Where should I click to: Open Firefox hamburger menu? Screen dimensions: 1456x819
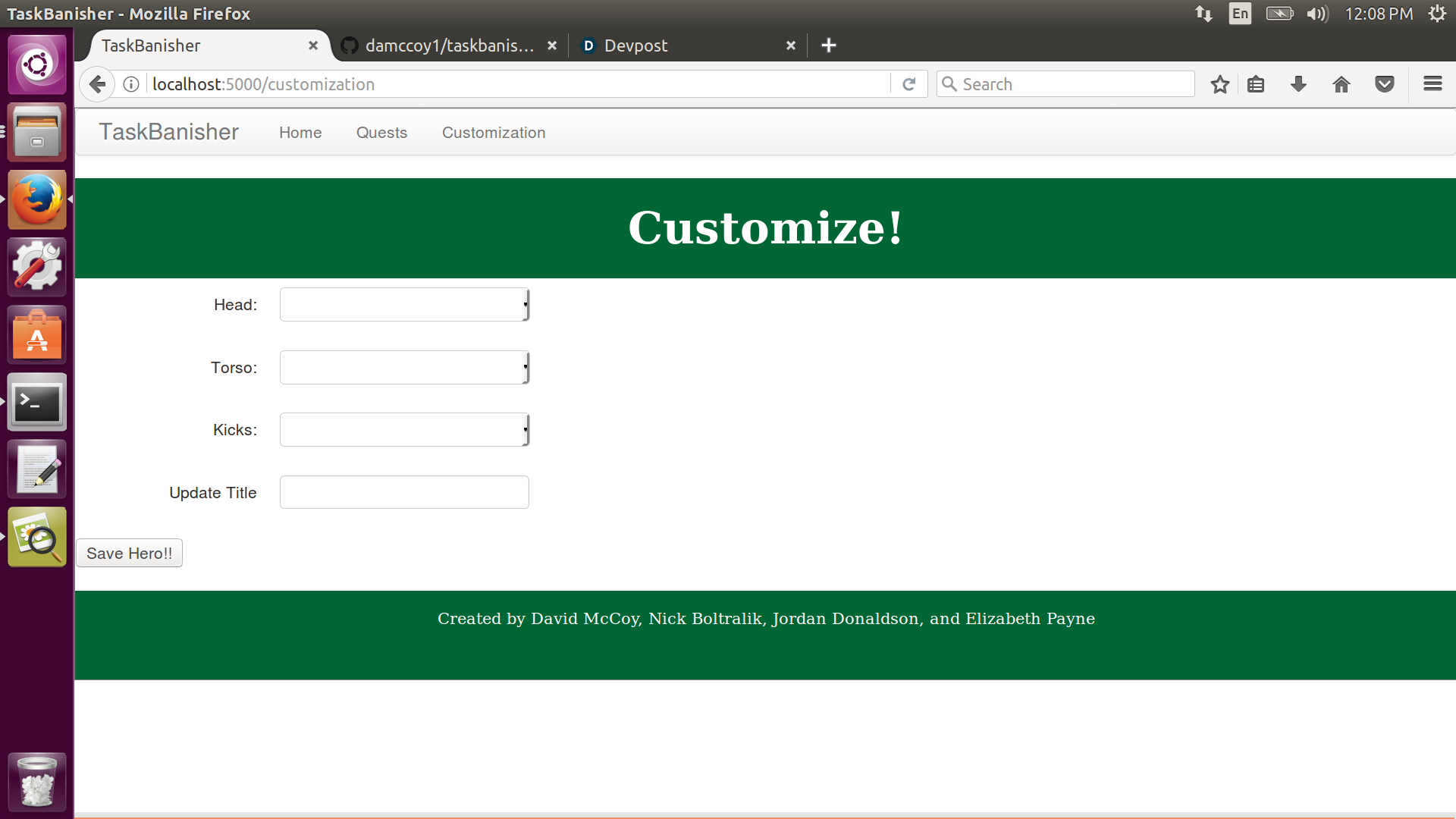click(x=1432, y=84)
